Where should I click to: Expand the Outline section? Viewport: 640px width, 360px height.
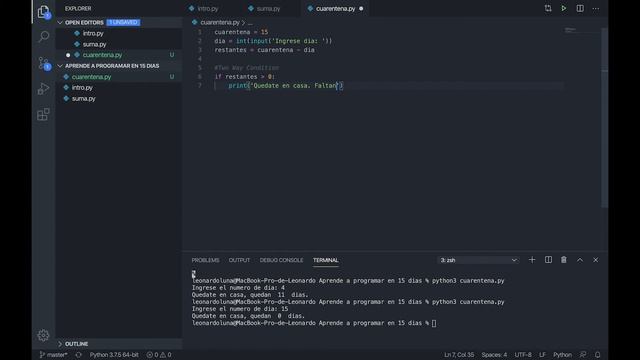click(76, 344)
